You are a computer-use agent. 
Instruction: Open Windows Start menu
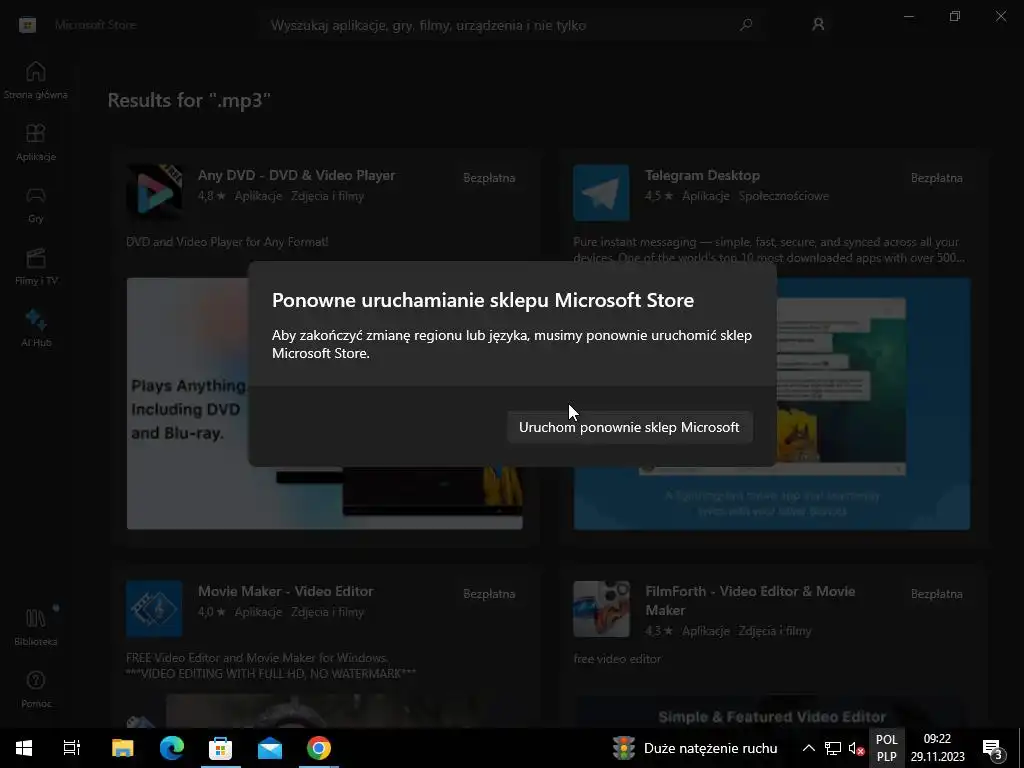pyautogui.click(x=24, y=748)
